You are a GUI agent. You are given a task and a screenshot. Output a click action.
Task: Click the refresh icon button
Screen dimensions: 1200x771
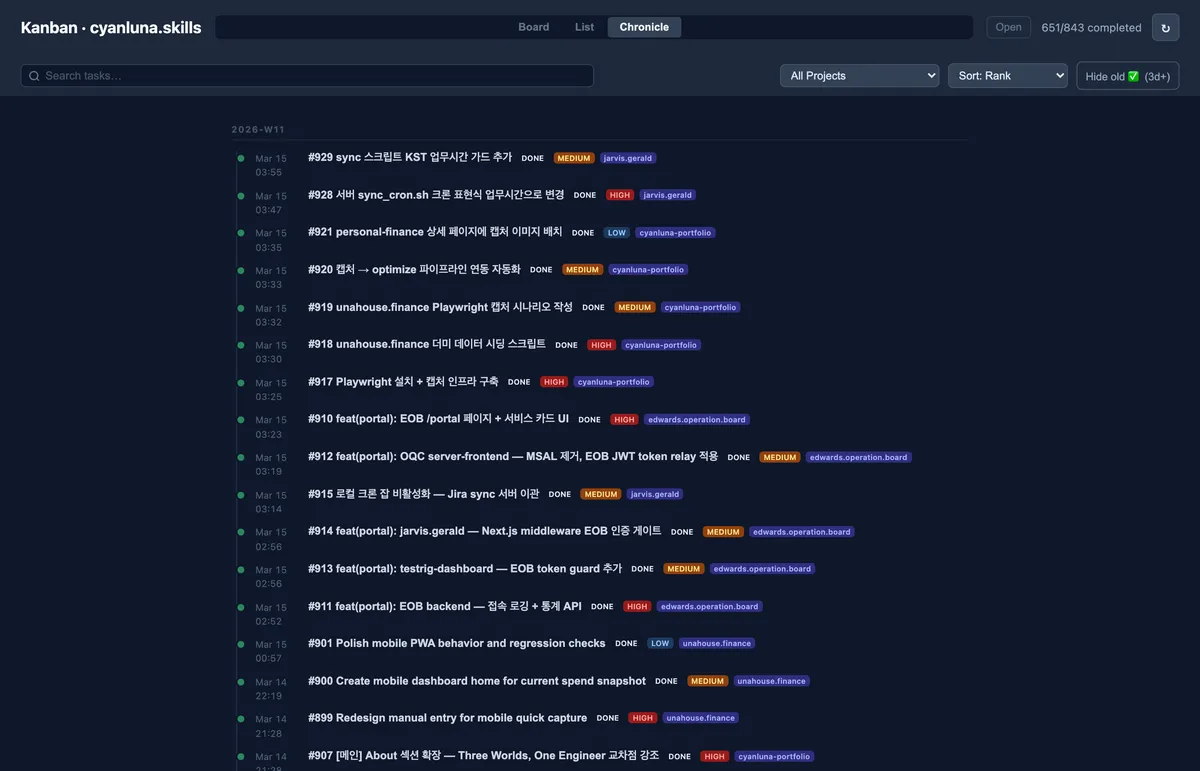1165,28
